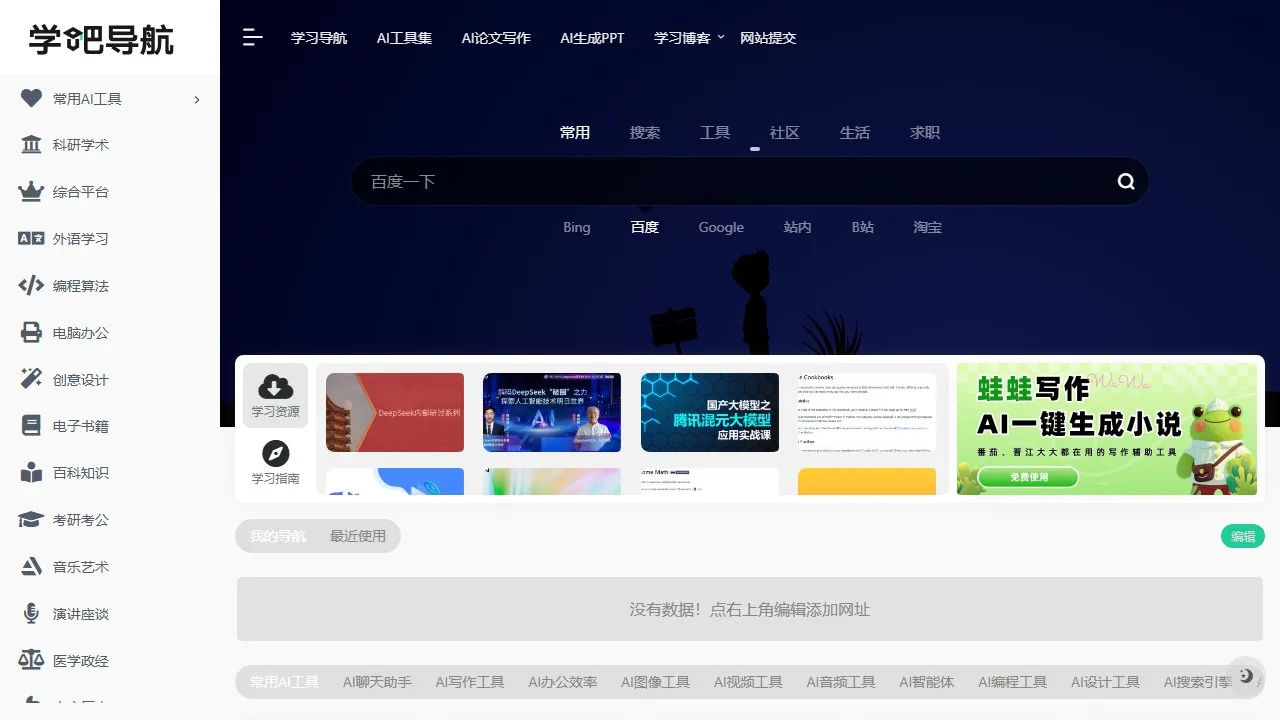Select Bing as search engine

[x=577, y=227]
